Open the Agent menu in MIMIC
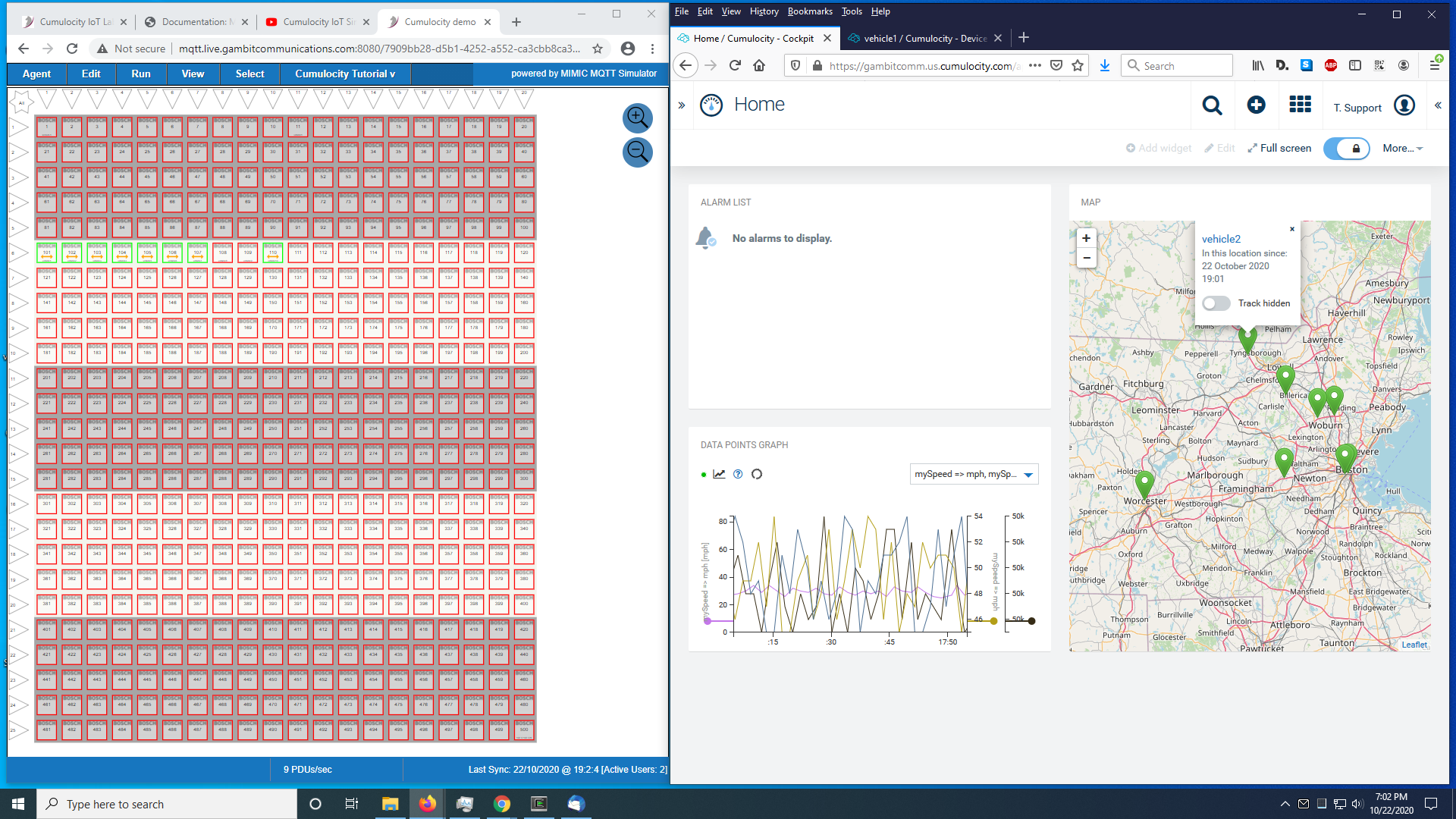The width and height of the screenshot is (1456, 819). pos(36,74)
